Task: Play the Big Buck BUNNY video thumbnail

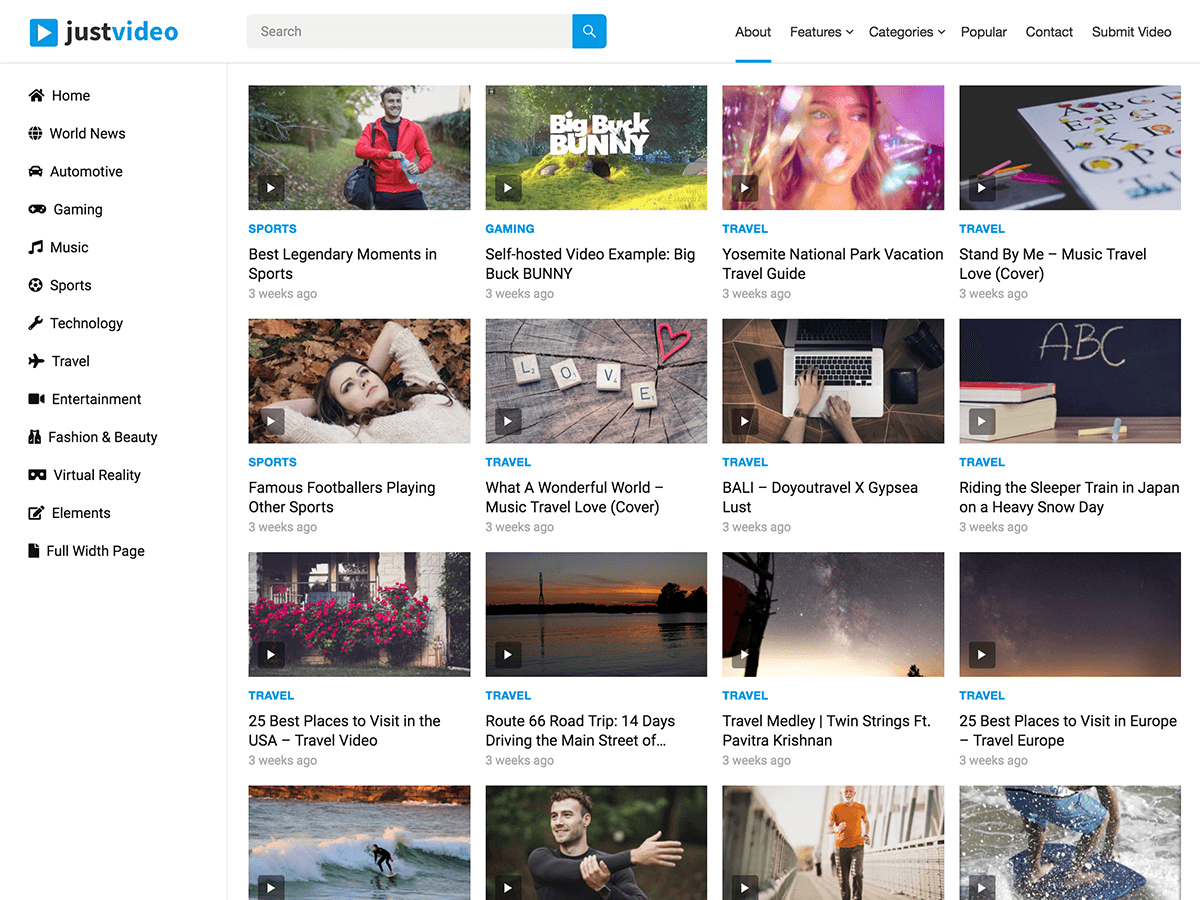Action: pyautogui.click(x=596, y=147)
